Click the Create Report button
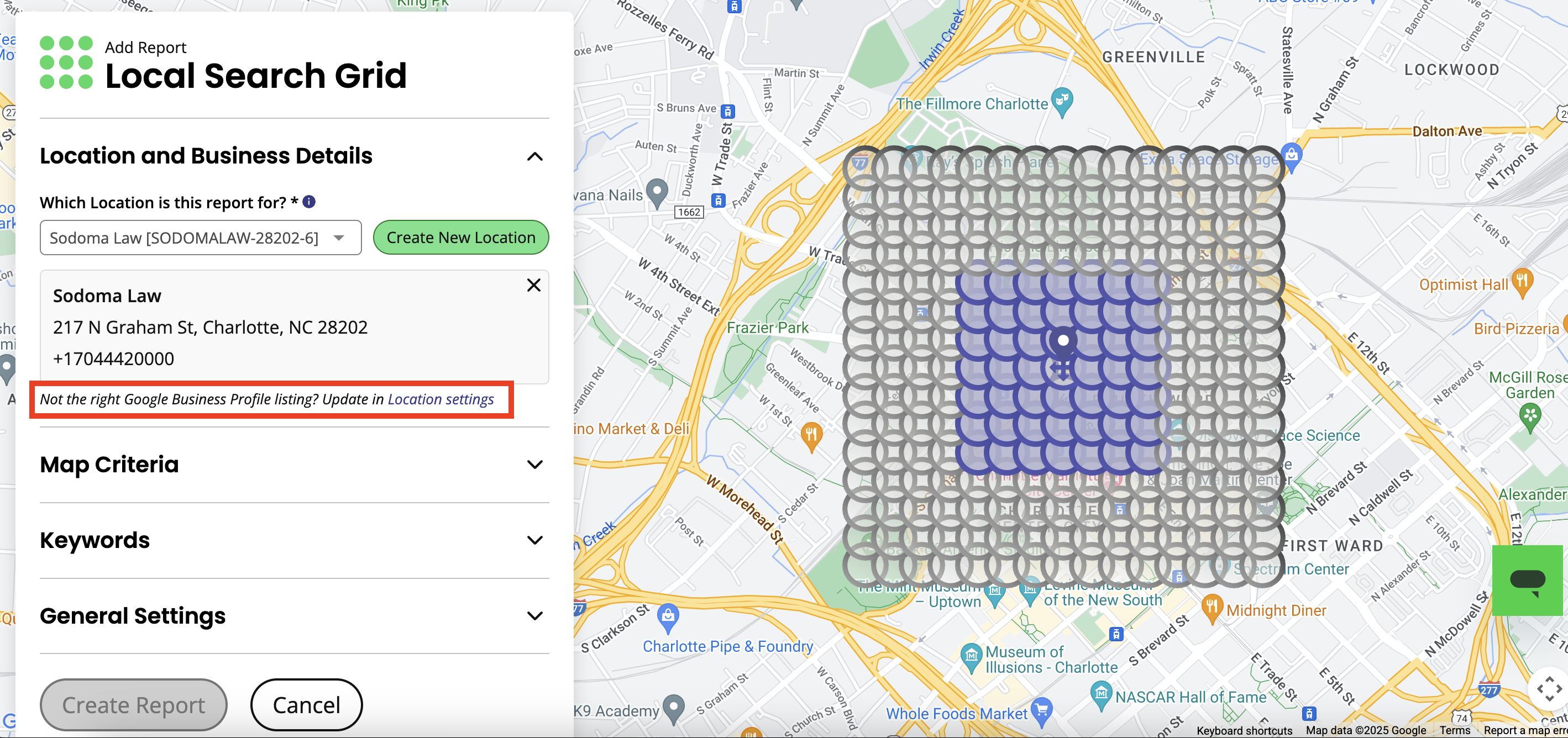Image resolution: width=1568 pixels, height=738 pixels. [133, 704]
